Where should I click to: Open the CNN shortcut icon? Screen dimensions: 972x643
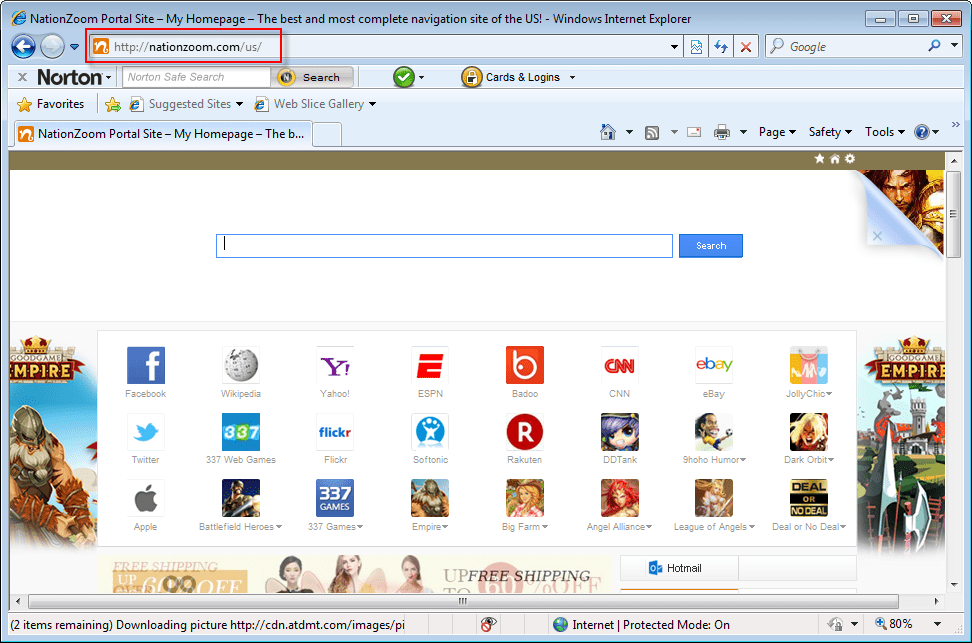(x=620, y=365)
